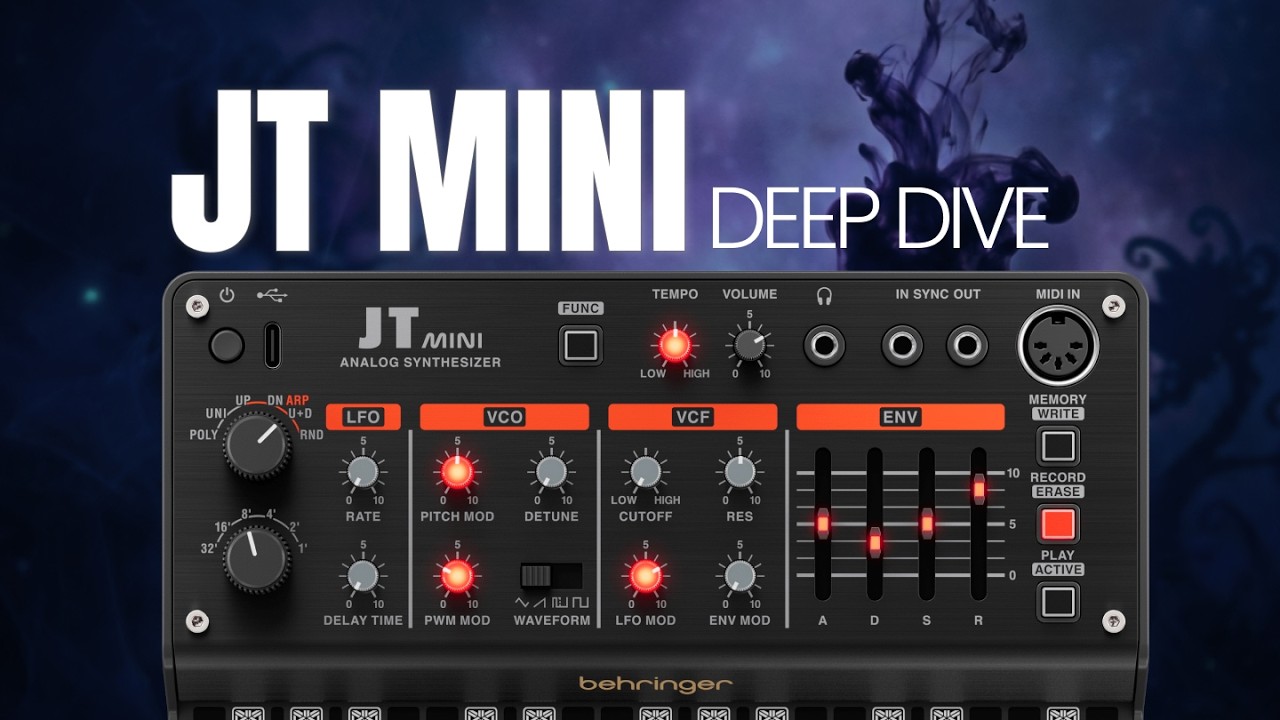Click the Attack (A) envelope slider handle
Viewport: 1280px width, 720px height.
pos(823,523)
